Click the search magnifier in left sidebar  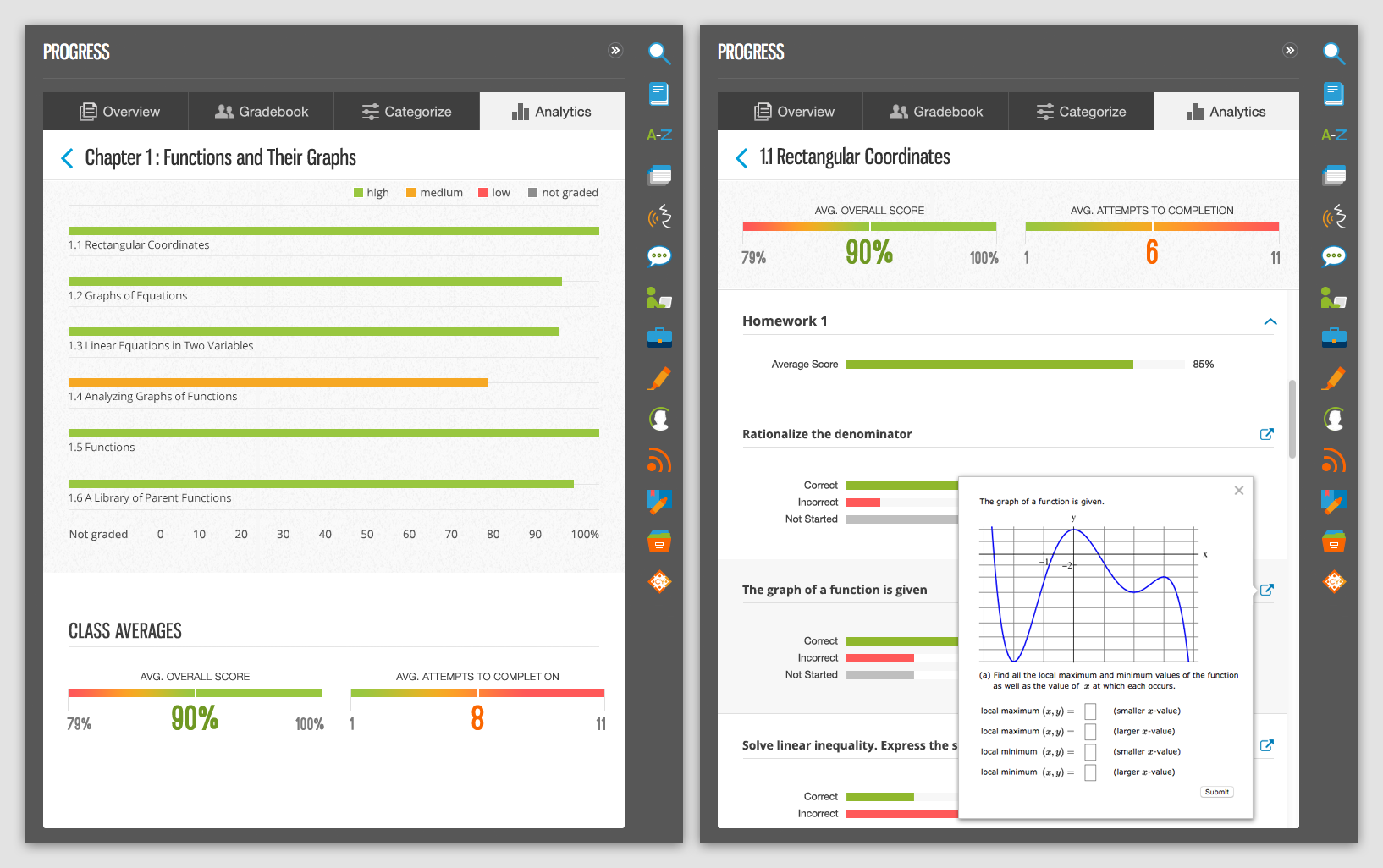coord(658,53)
